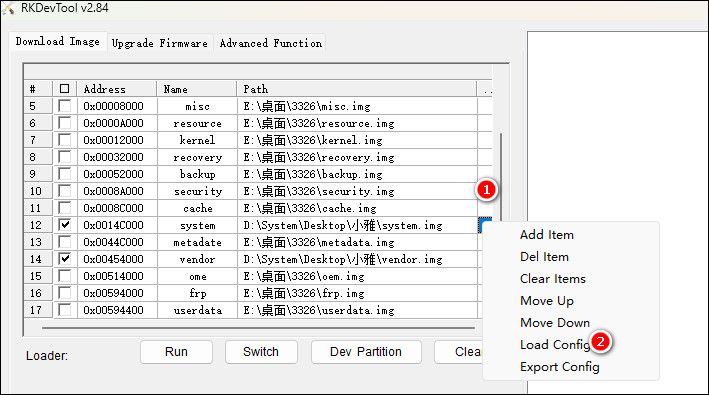Uncheck the system partition checkbox

(65, 225)
